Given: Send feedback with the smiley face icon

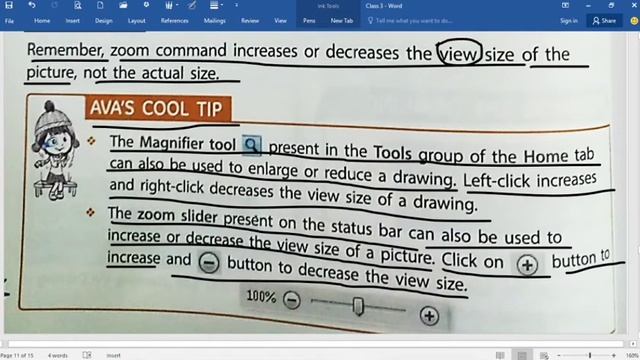Looking at the screenshot, I should click(x=634, y=21).
